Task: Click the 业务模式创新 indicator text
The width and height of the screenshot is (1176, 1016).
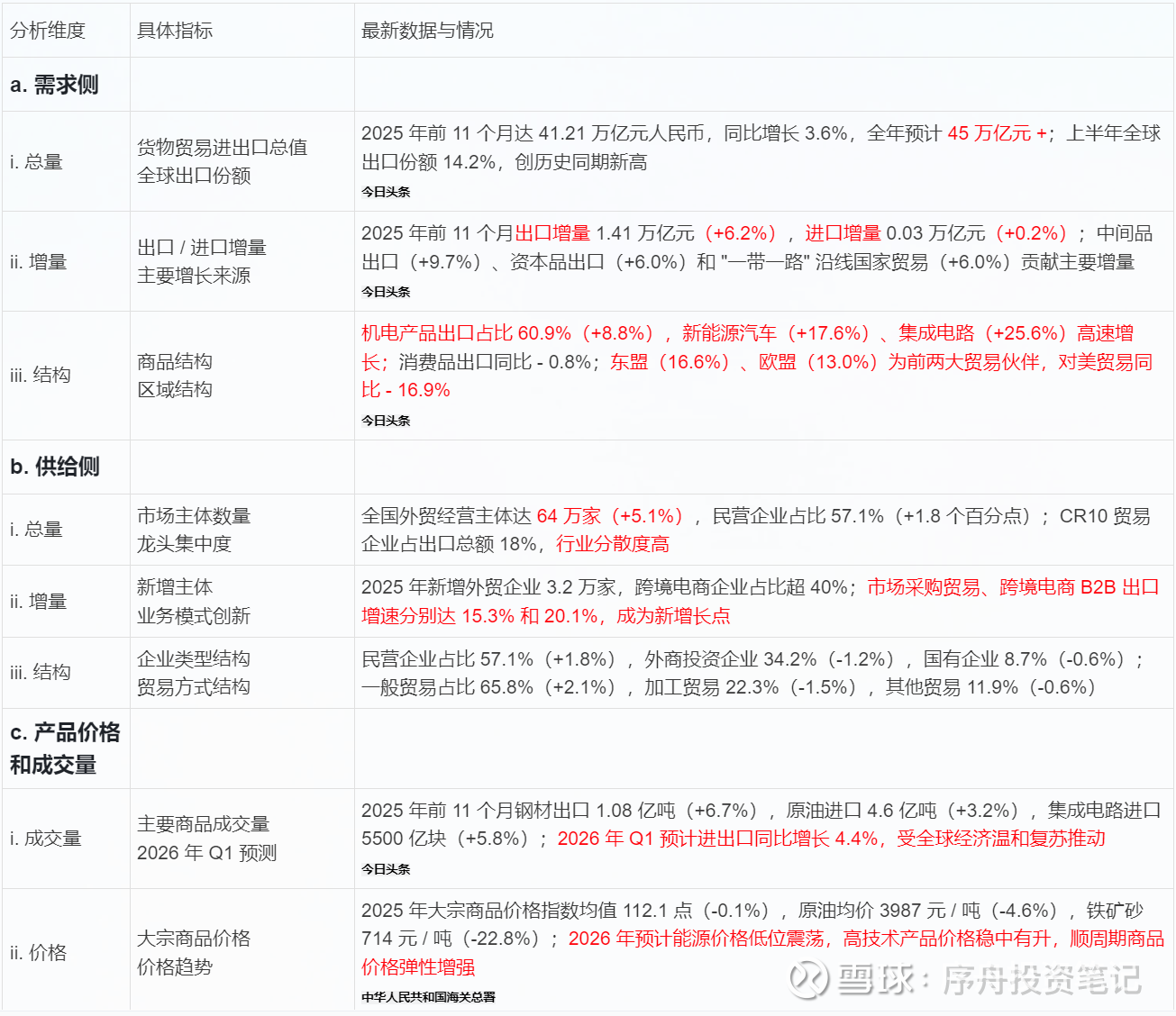Action: tap(194, 616)
